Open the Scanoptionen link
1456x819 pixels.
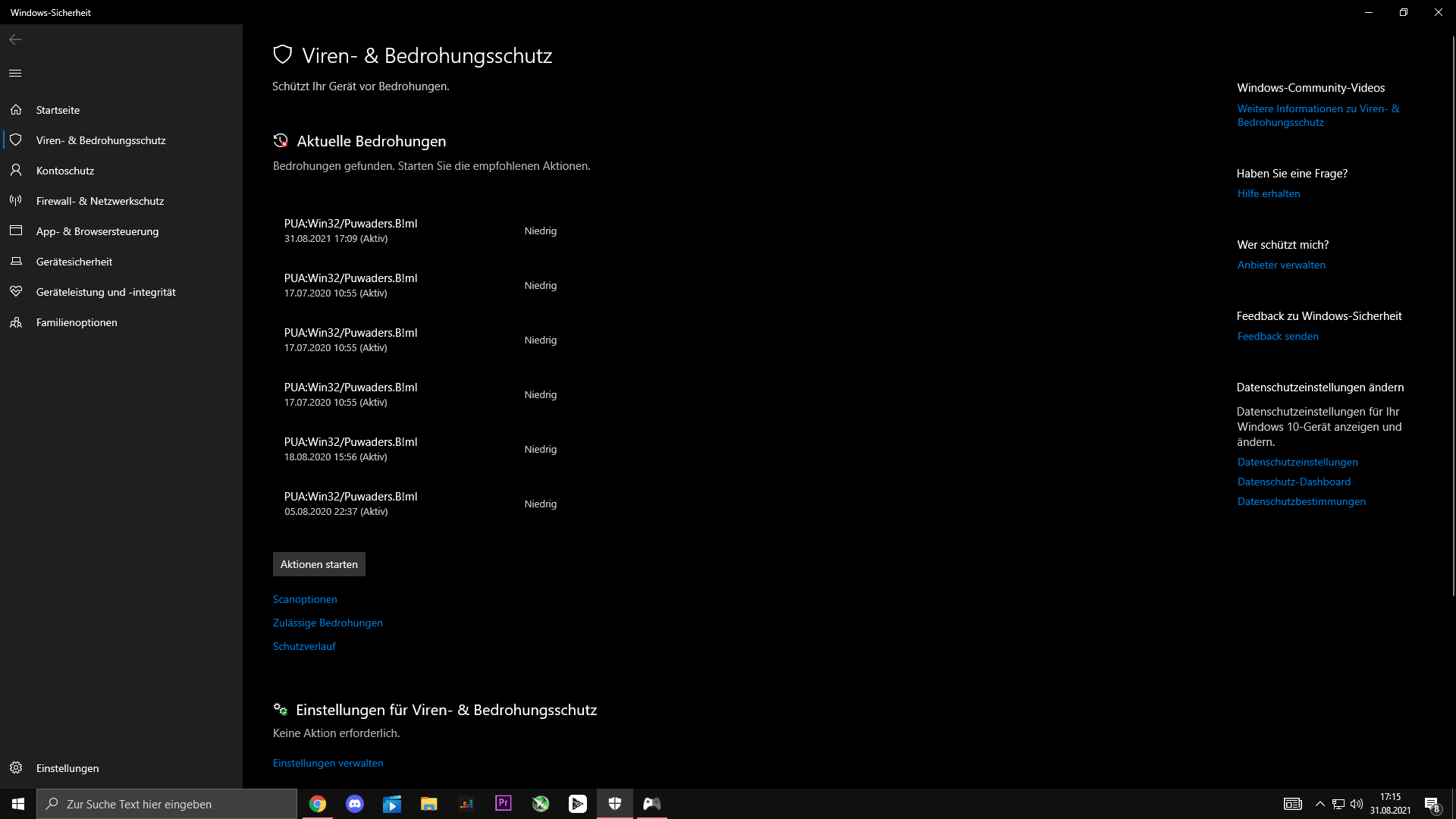(x=305, y=599)
